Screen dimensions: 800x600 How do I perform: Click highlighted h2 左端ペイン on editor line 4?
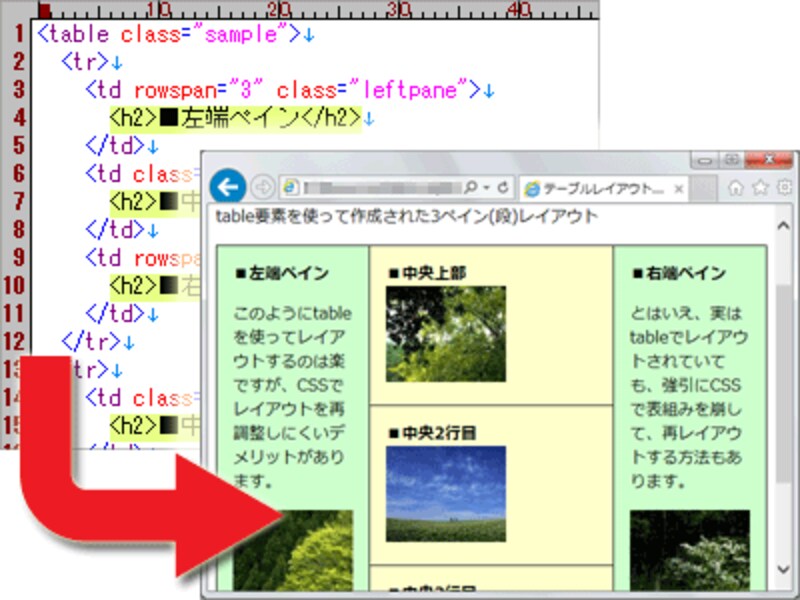point(236,118)
